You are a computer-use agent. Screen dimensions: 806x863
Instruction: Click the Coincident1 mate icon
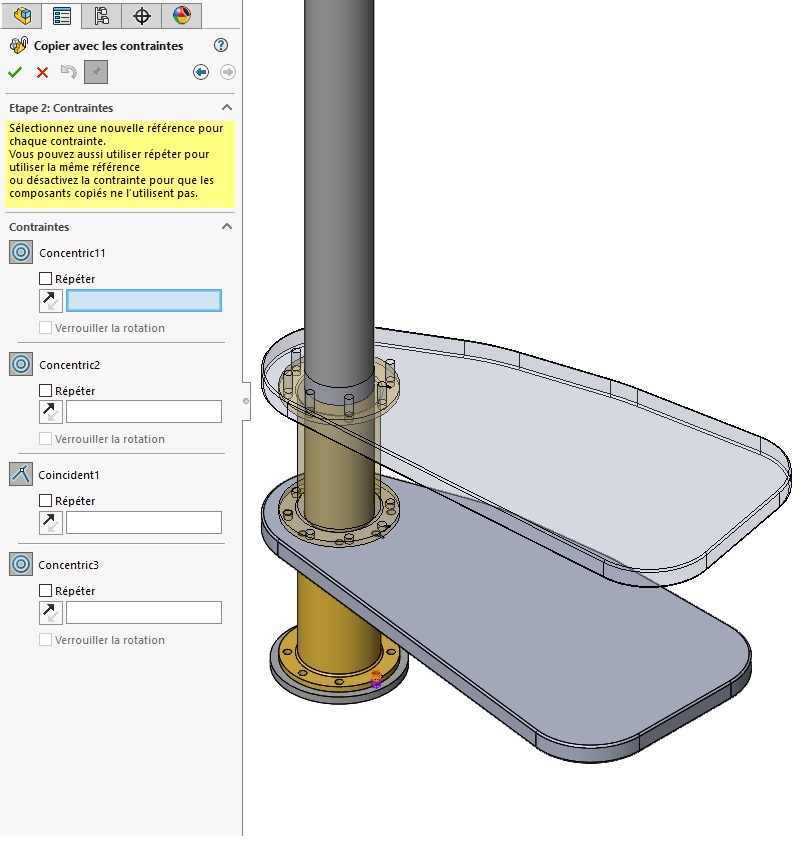(21, 474)
